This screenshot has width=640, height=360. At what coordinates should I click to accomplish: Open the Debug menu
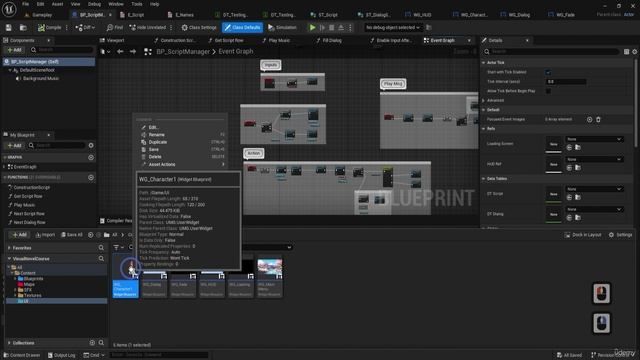click(x=94, y=4)
